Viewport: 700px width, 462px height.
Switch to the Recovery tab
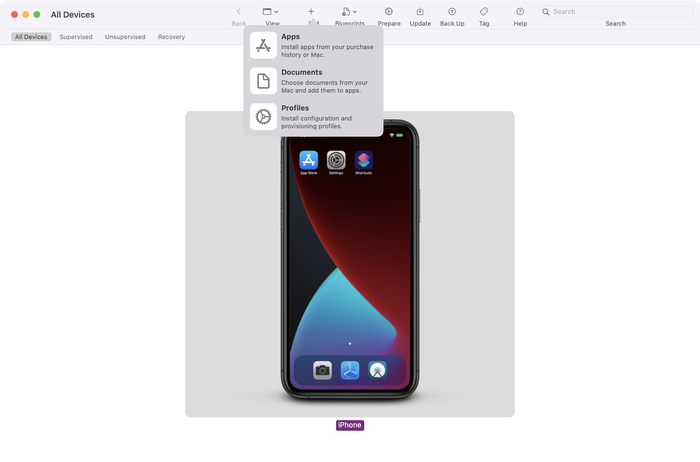click(171, 37)
